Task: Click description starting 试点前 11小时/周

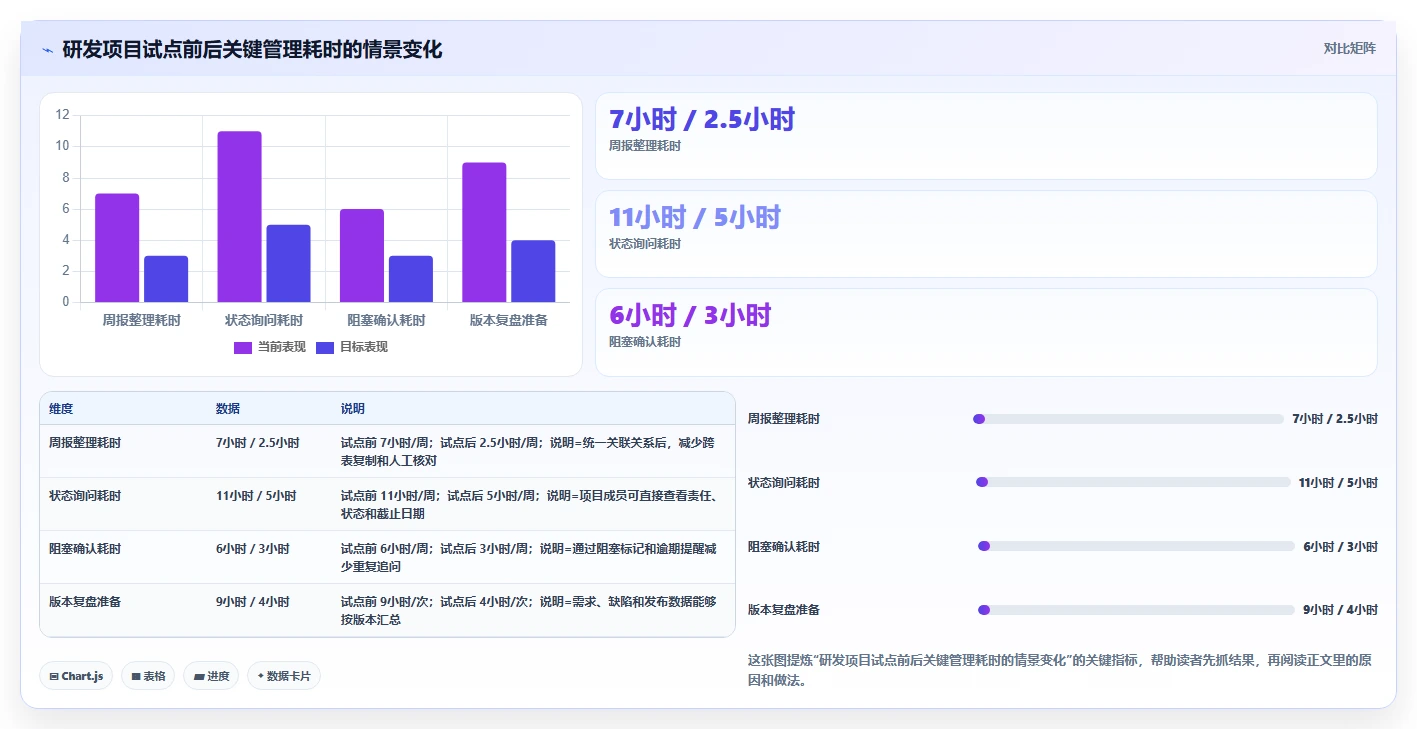Action: pos(529,504)
